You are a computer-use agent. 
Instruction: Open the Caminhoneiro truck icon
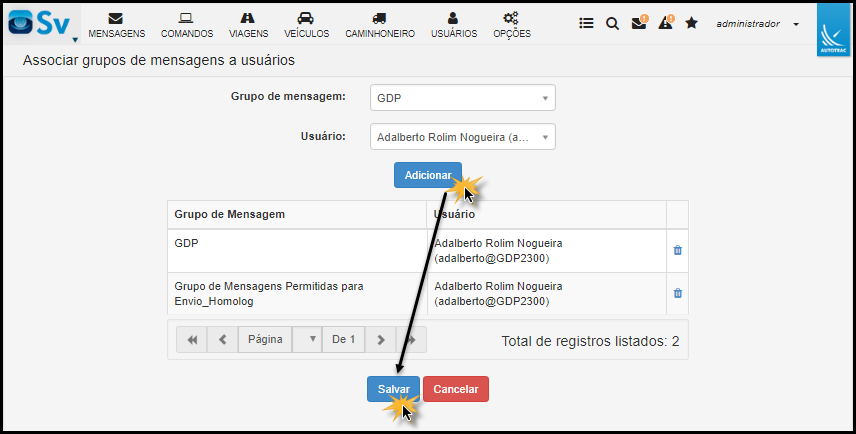[x=378, y=18]
